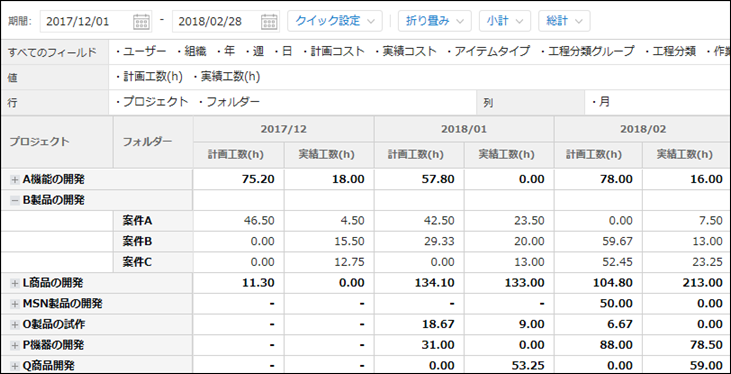Screen dimensions: 731x374
Task: Expand the Q商品開発 row
Action: pyautogui.click(x=15, y=366)
